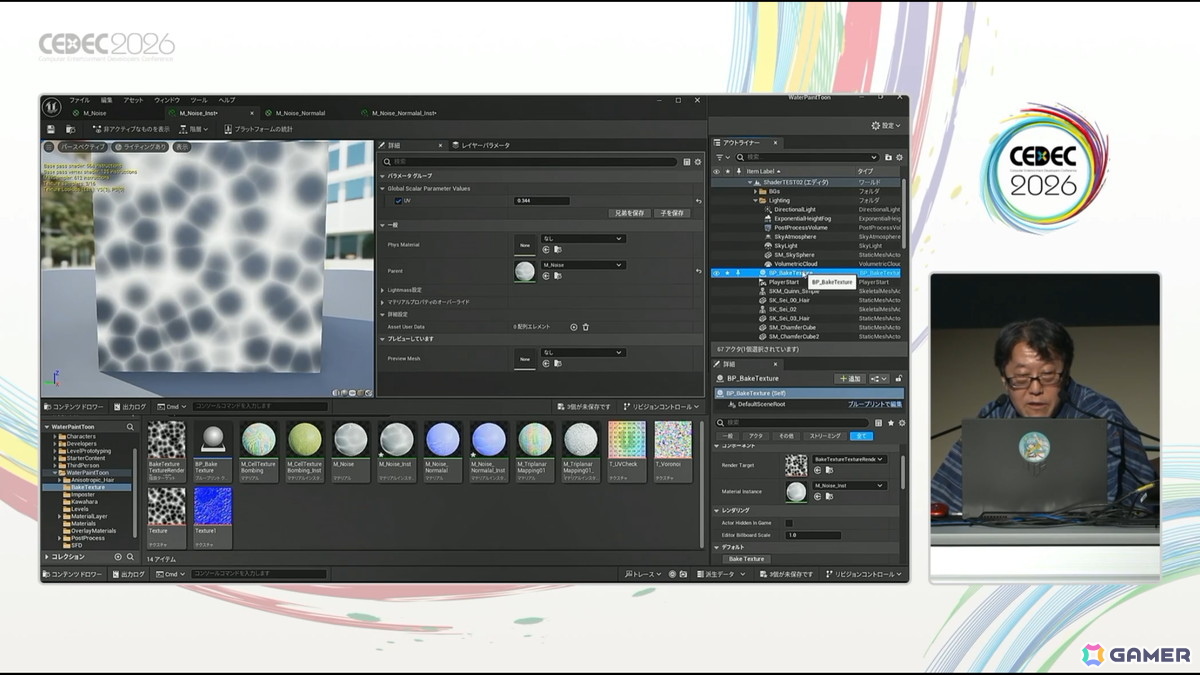This screenshot has width=1200, height=675.
Task: Click the UV value field 0.344
Action: pos(542,201)
